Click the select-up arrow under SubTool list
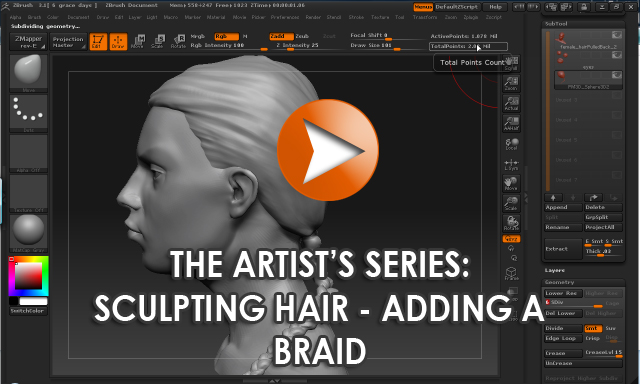Viewport: 640px width, 384px height. point(553,198)
